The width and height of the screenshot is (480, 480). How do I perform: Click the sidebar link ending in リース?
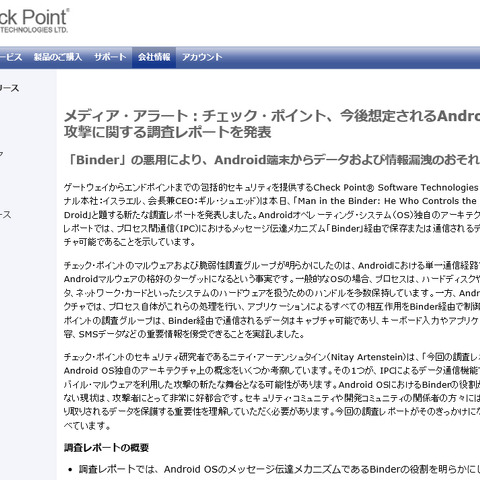tap(9, 88)
